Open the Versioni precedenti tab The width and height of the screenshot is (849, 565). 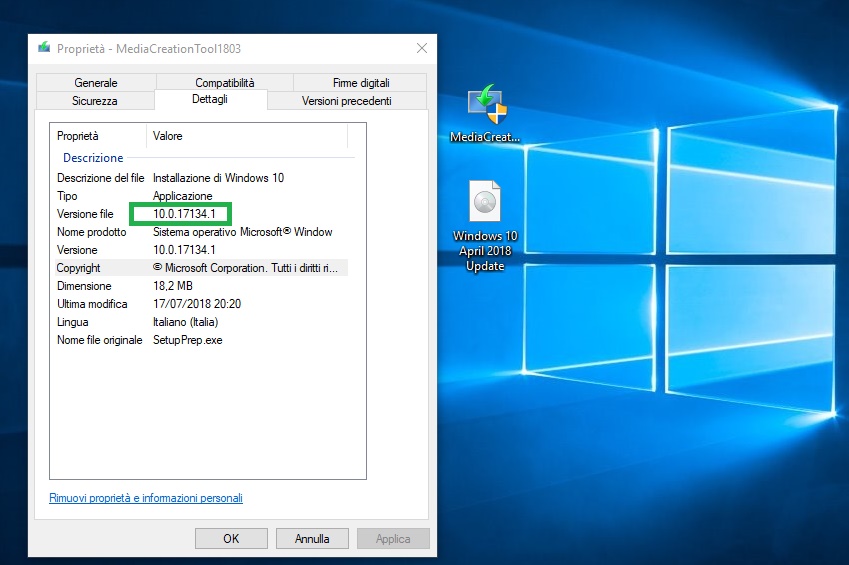tap(347, 101)
